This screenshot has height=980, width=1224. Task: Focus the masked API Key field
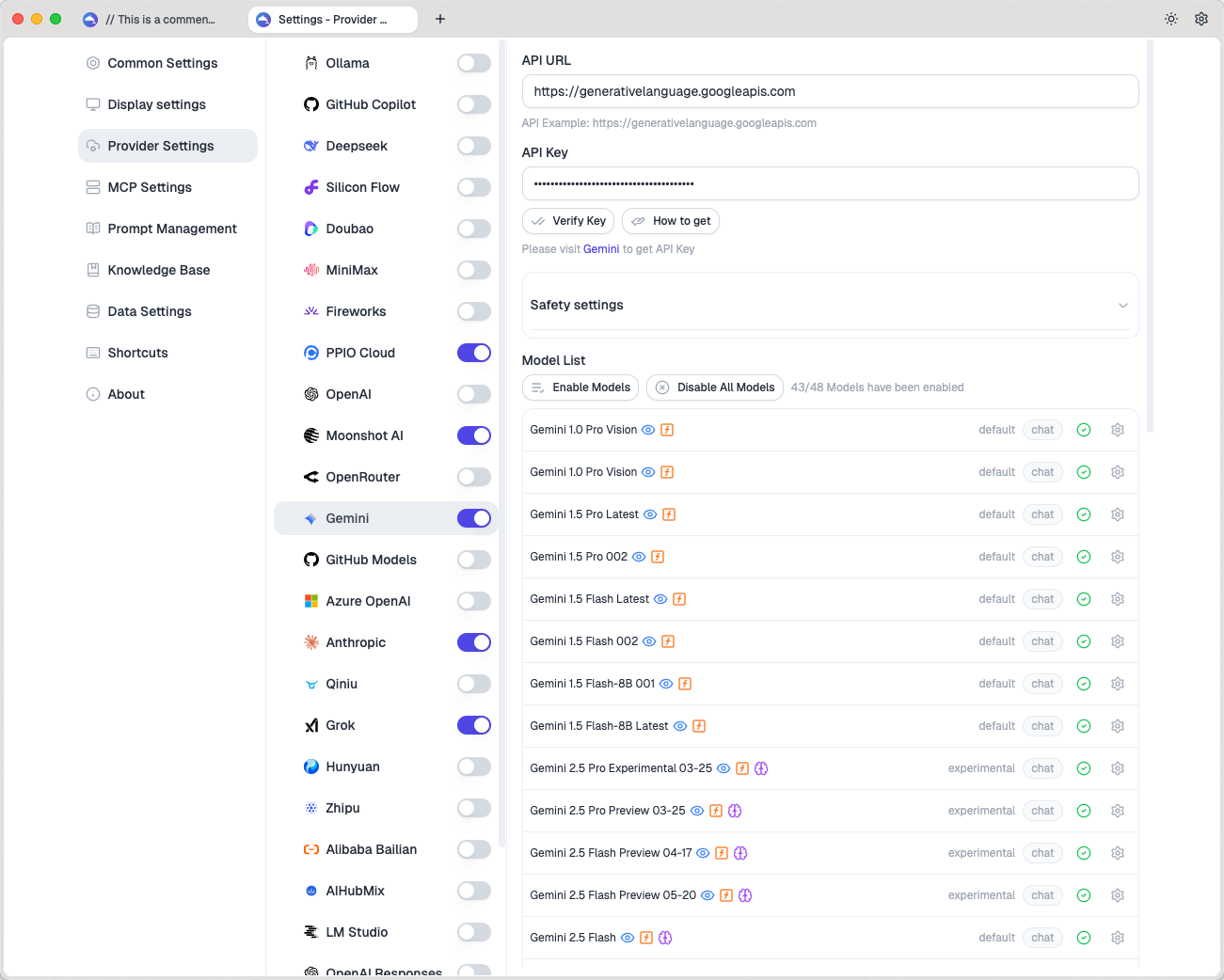(x=831, y=183)
